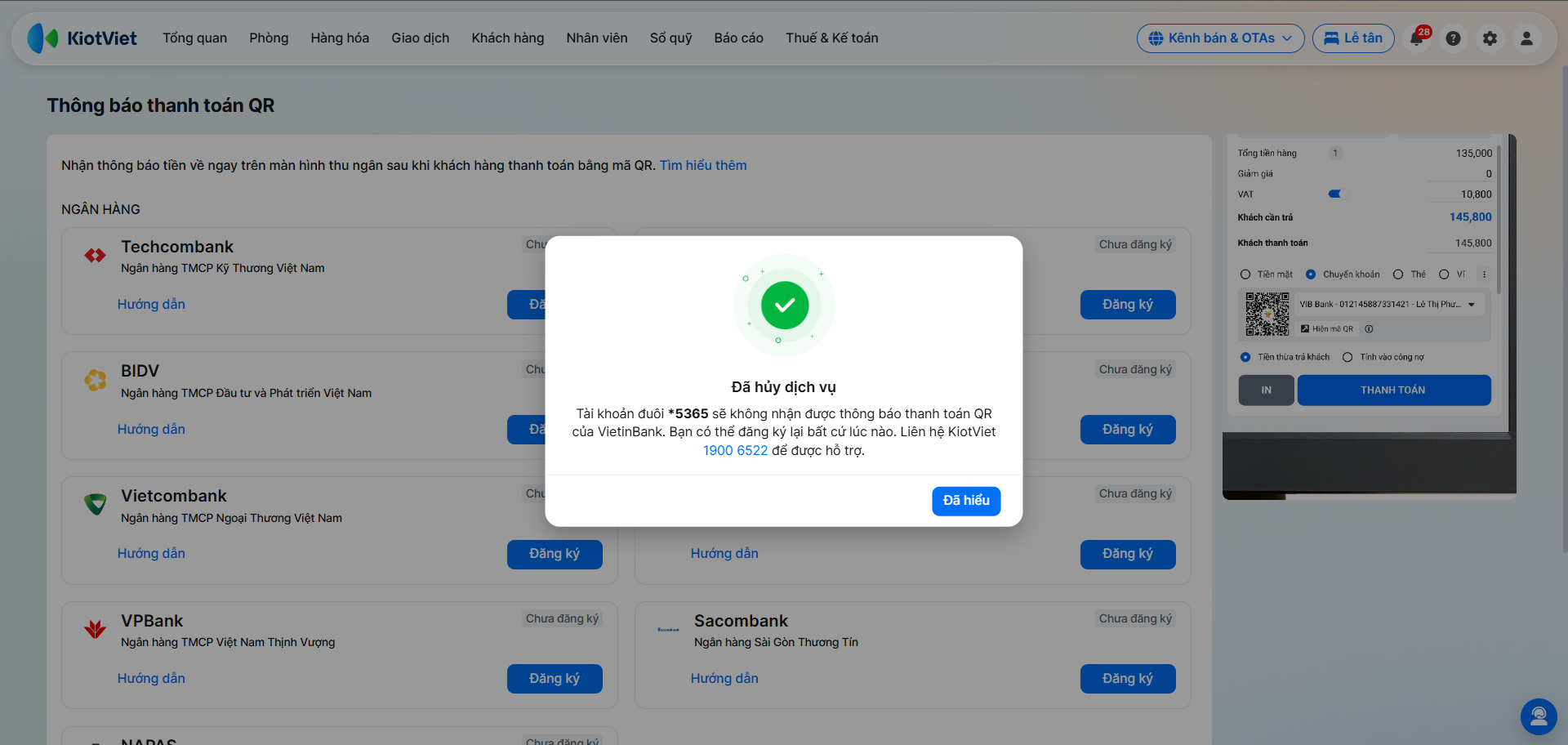Click the info icon beside Hiện mã QR
This screenshot has height=745, width=1568.
coord(1369,329)
